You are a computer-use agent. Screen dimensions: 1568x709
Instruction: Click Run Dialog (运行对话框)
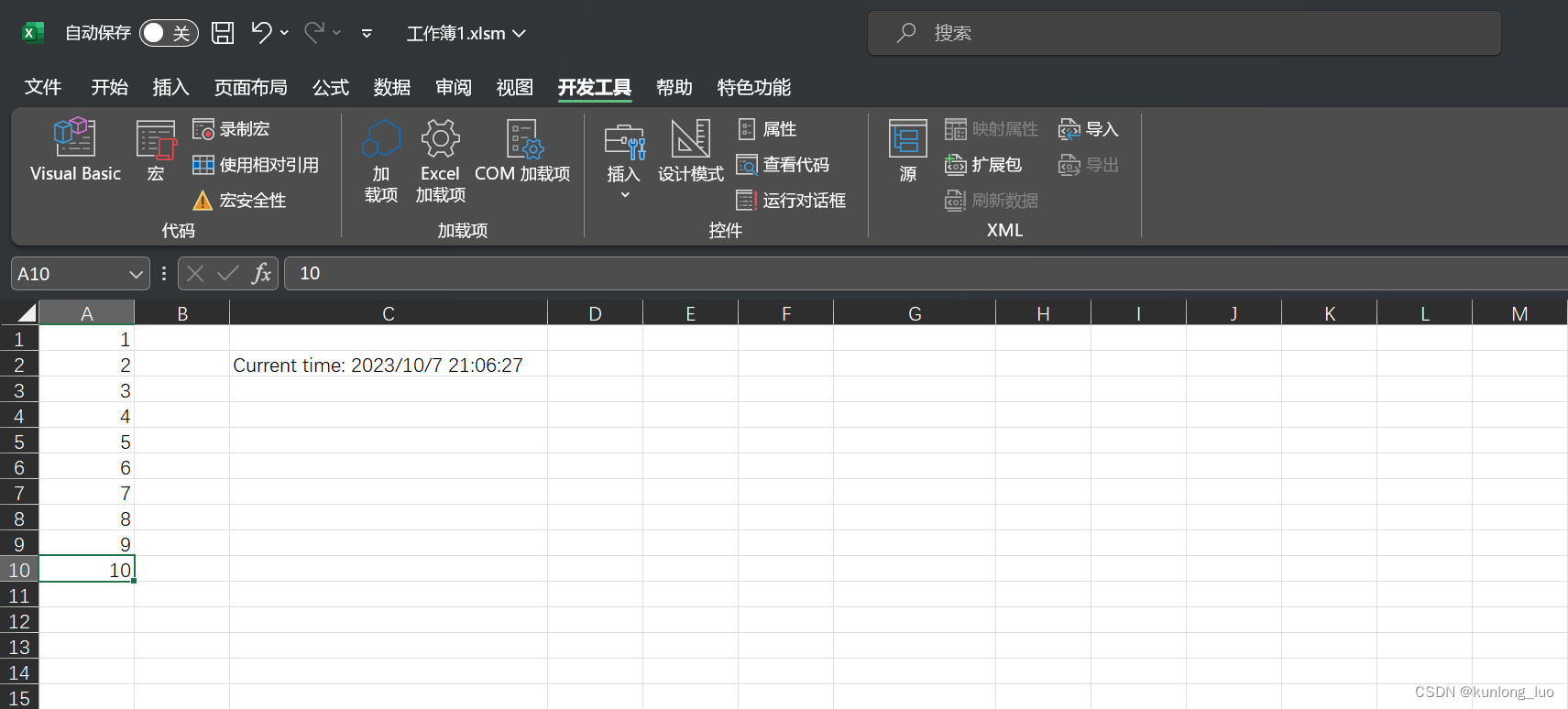791,201
